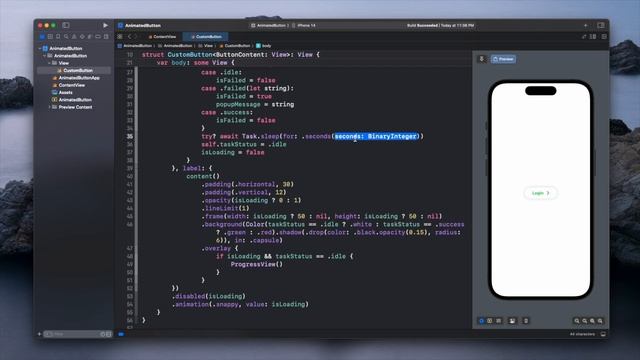The image size is (640, 360).
Task: Open the Breakpoint navigator tab
Action: (98, 37)
